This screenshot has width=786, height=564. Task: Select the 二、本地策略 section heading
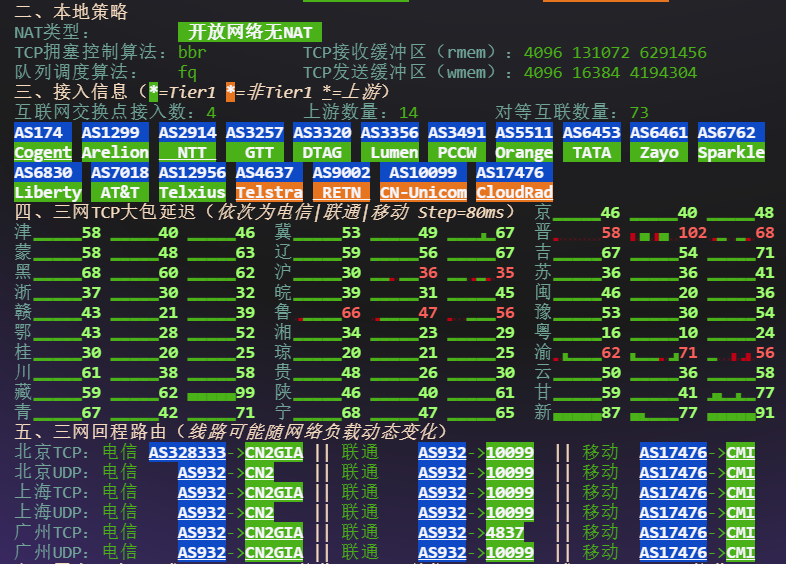click(71, 12)
